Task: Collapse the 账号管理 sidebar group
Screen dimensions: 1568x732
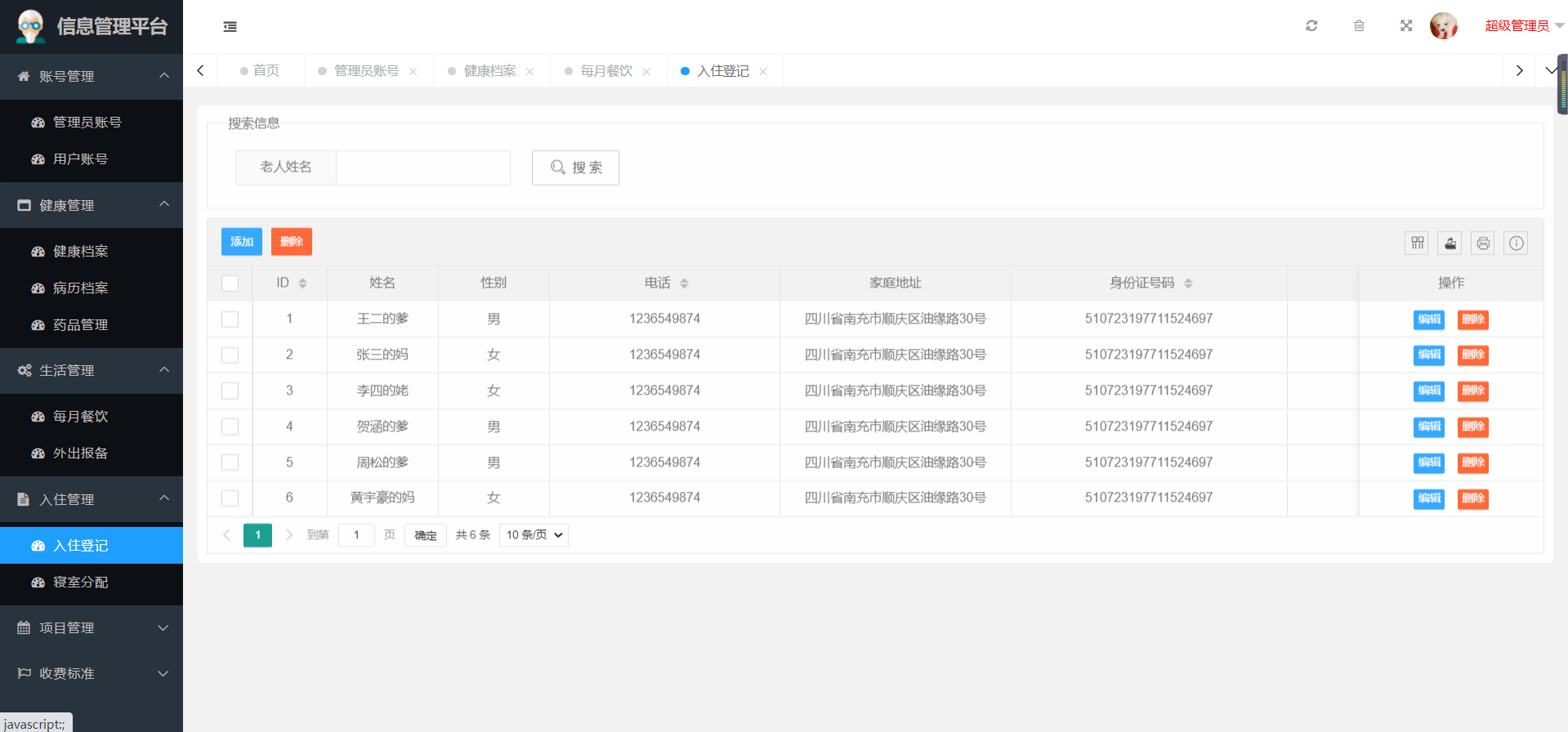Action: click(92, 76)
